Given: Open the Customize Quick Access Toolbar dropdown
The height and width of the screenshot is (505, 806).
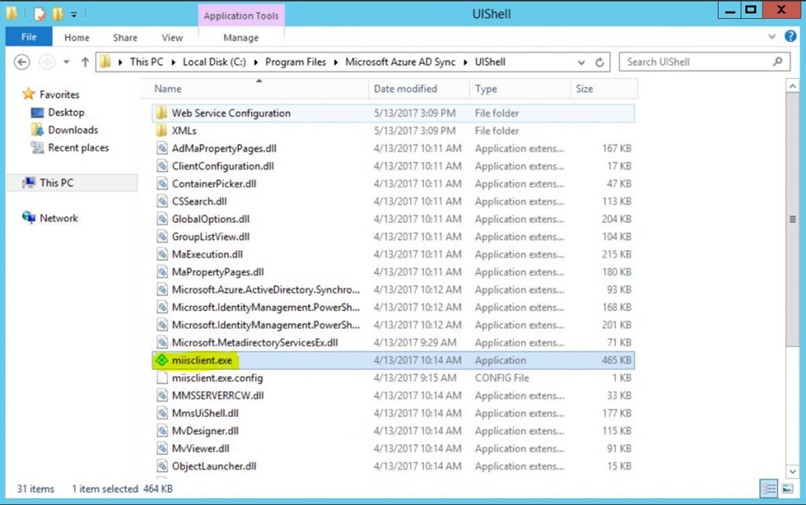Looking at the screenshot, I should tap(74, 14).
